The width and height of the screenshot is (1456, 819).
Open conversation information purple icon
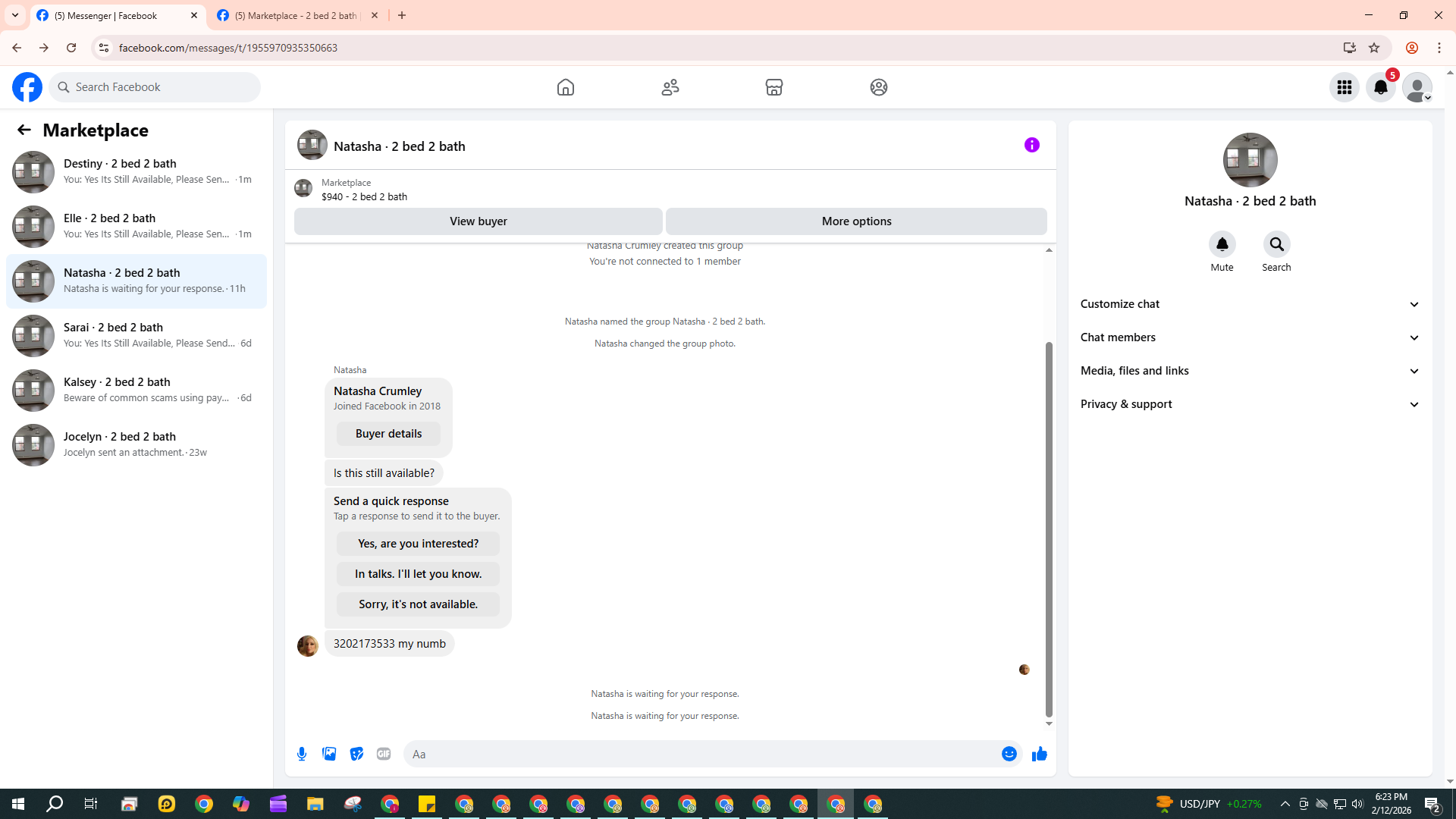pos(1032,145)
